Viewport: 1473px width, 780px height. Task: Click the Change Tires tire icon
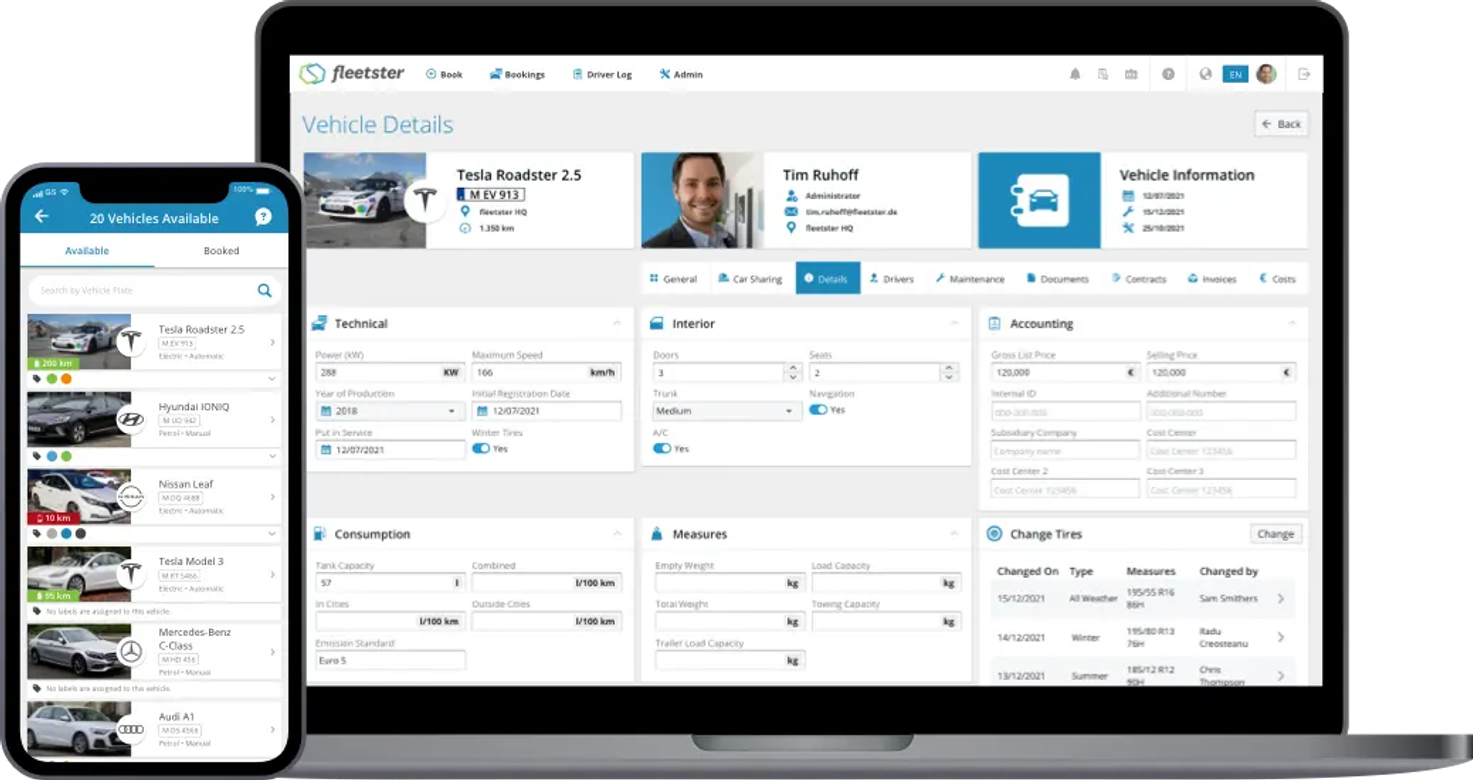click(x=994, y=534)
